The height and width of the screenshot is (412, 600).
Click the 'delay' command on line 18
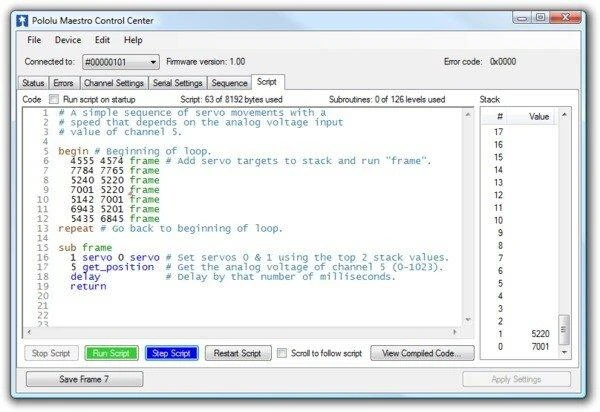(x=85, y=277)
